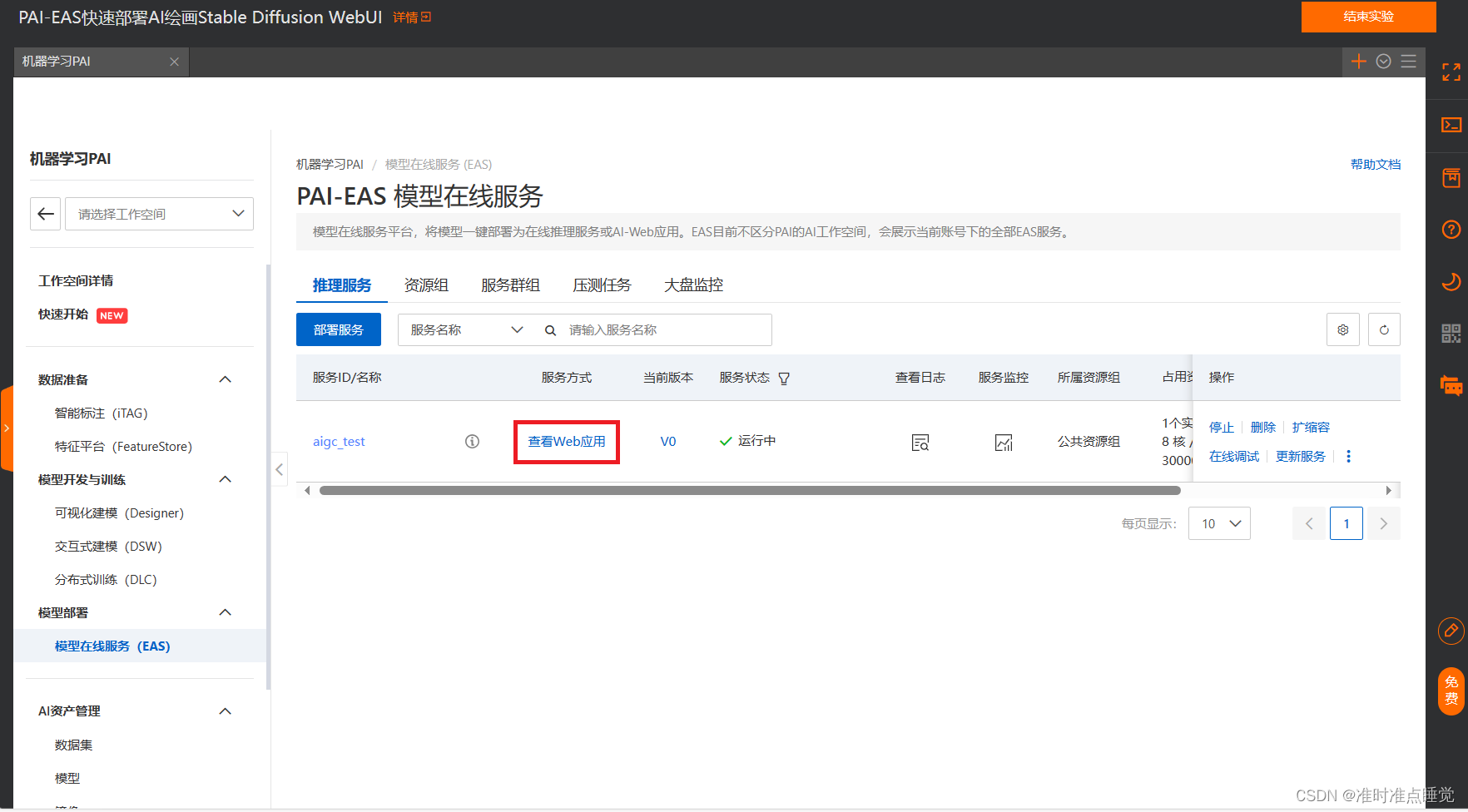1468x812 pixels.
Task: Click the orange 免费 badge
Action: (1451, 691)
